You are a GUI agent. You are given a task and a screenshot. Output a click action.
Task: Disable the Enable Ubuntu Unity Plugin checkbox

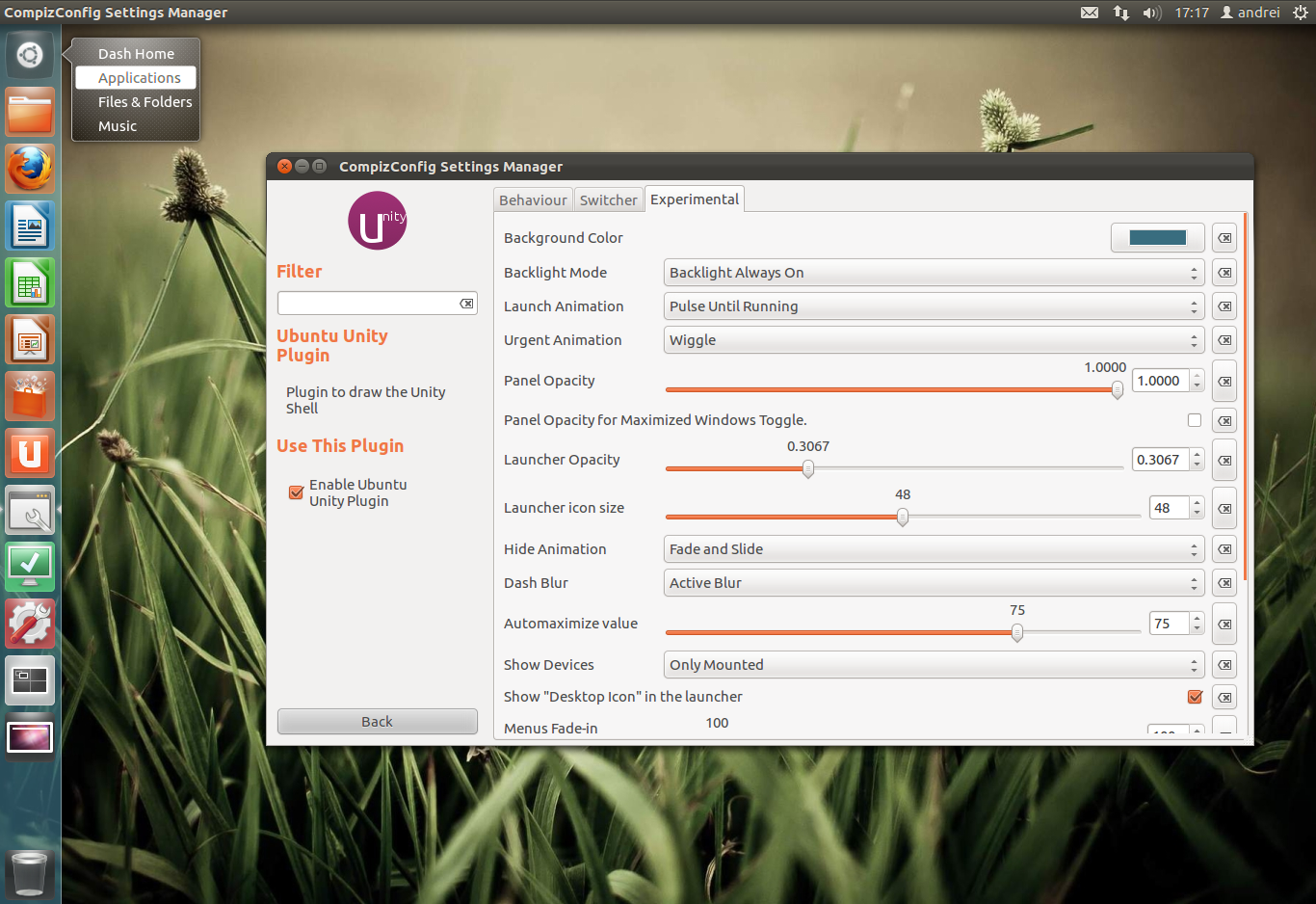tap(295, 492)
